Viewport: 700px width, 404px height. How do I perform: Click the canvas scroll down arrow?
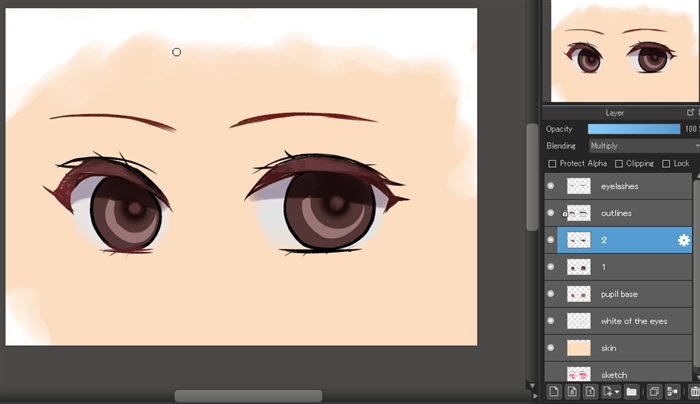tap(532, 385)
